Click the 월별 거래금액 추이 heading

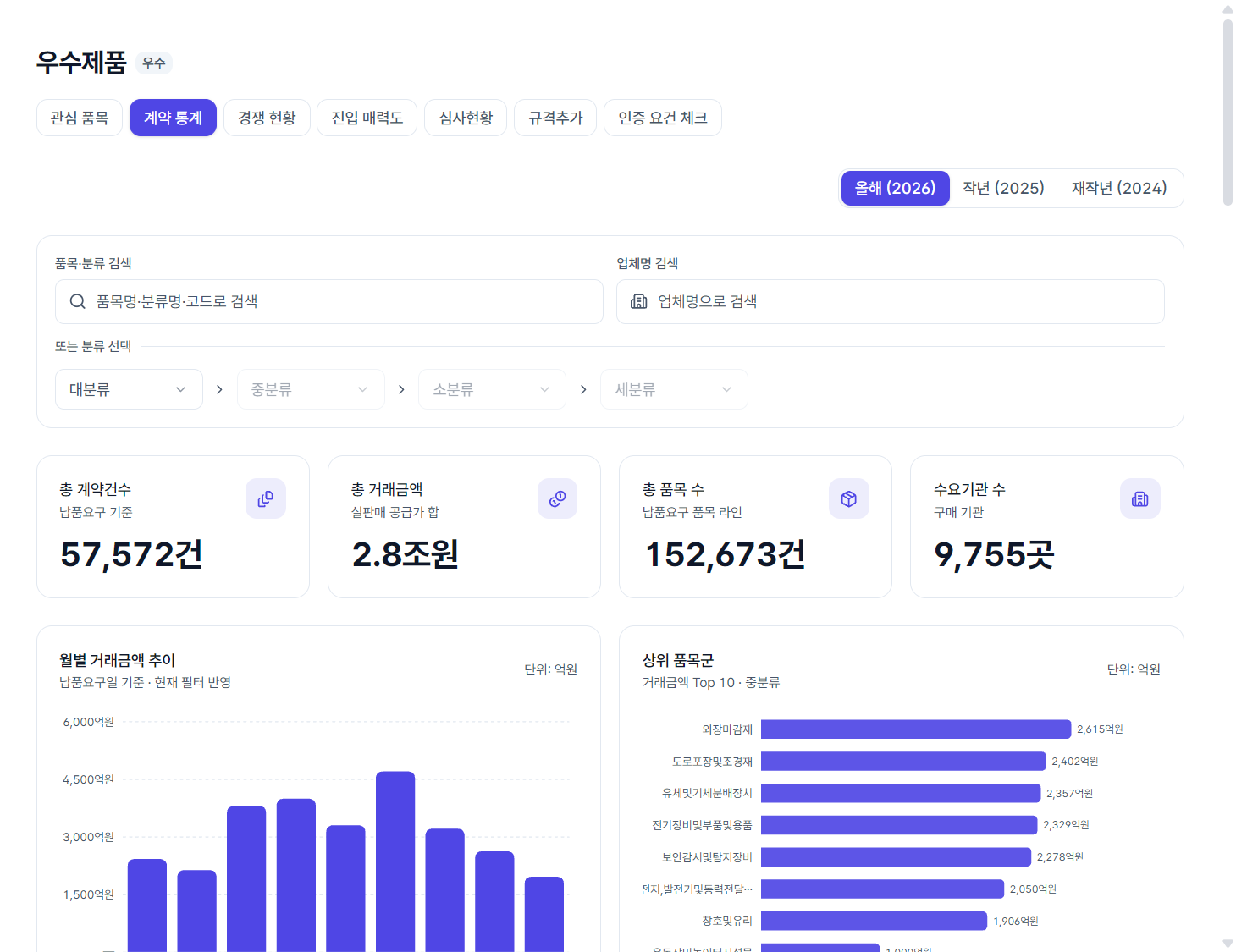[x=117, y=660]
